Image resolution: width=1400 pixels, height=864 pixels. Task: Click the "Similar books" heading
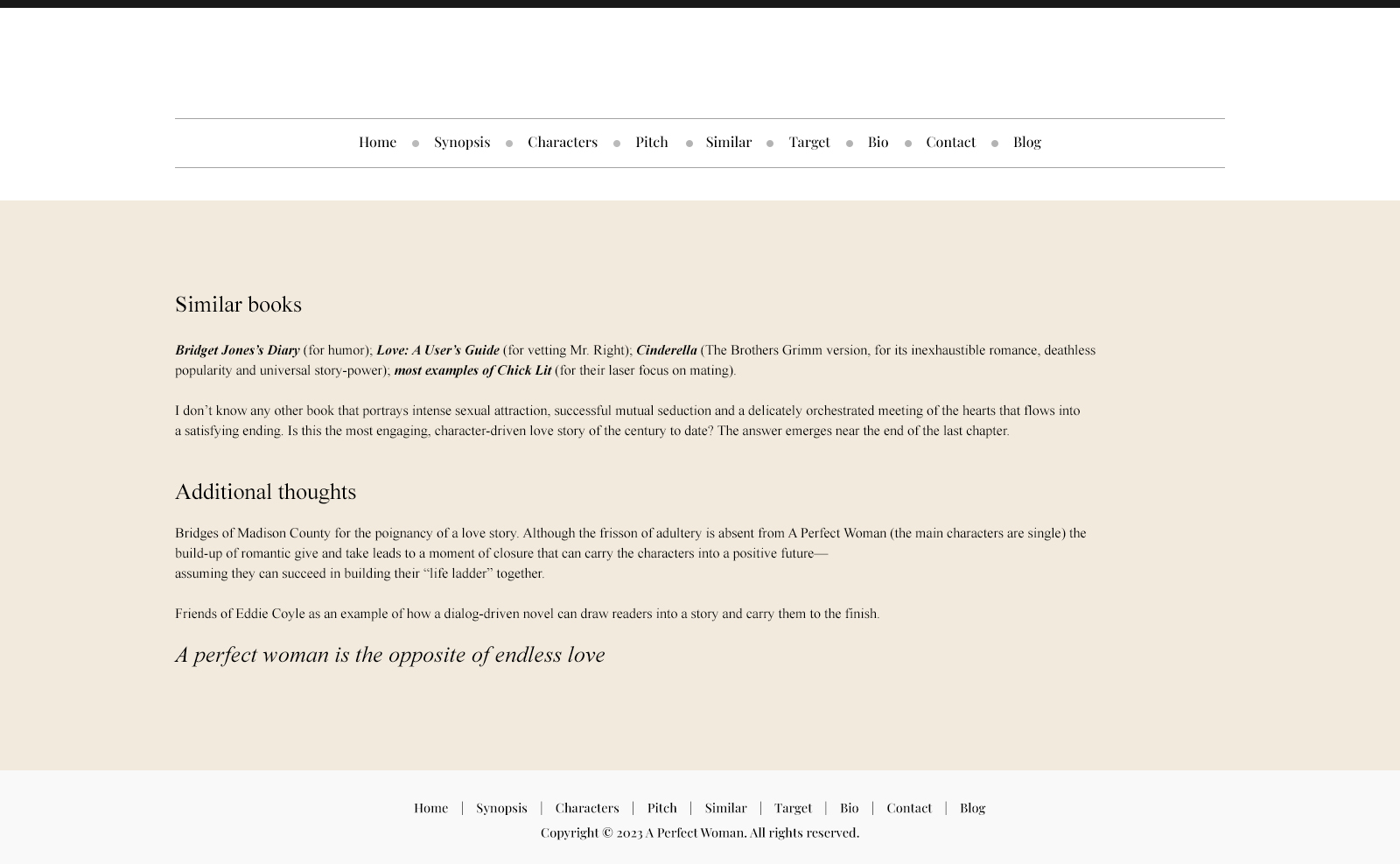tap(238, 305)
